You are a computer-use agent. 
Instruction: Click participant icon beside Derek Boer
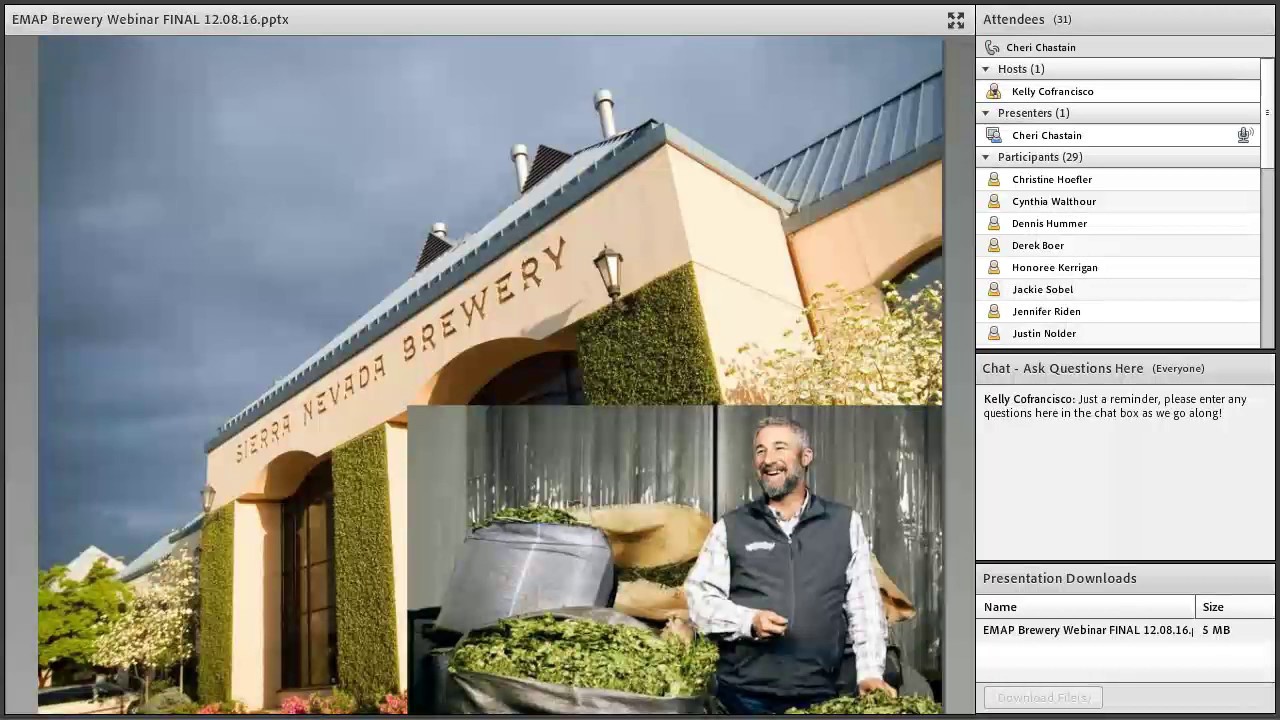tap(993, 245)
